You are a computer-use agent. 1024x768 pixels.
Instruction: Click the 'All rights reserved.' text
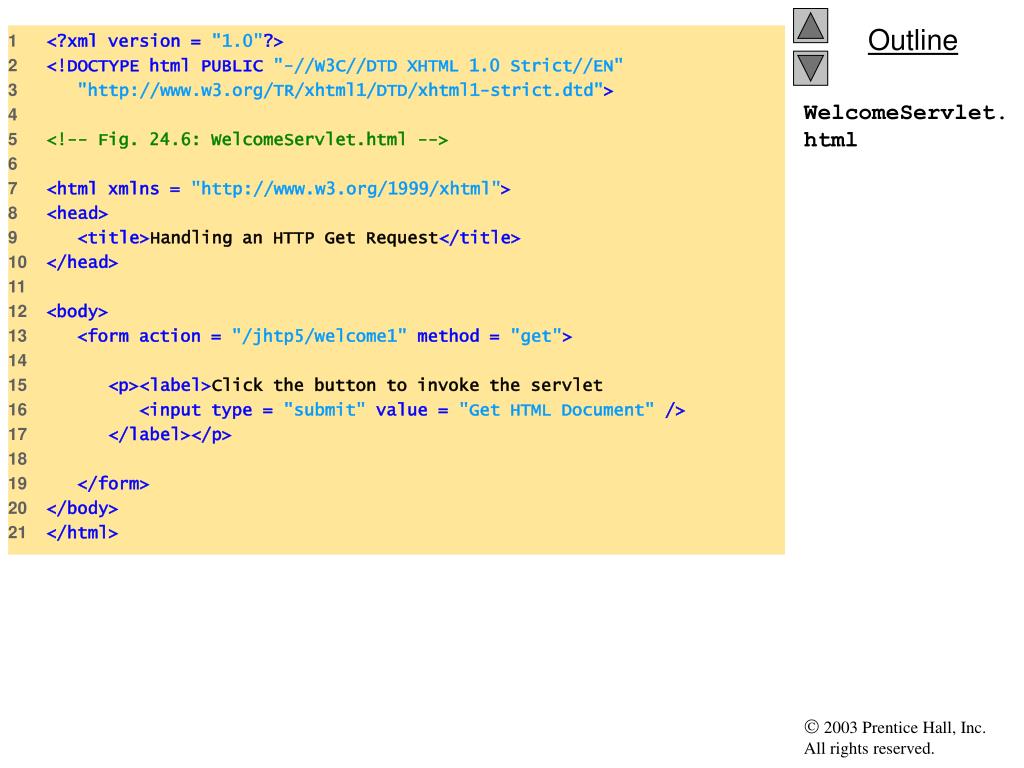point(869,748)
